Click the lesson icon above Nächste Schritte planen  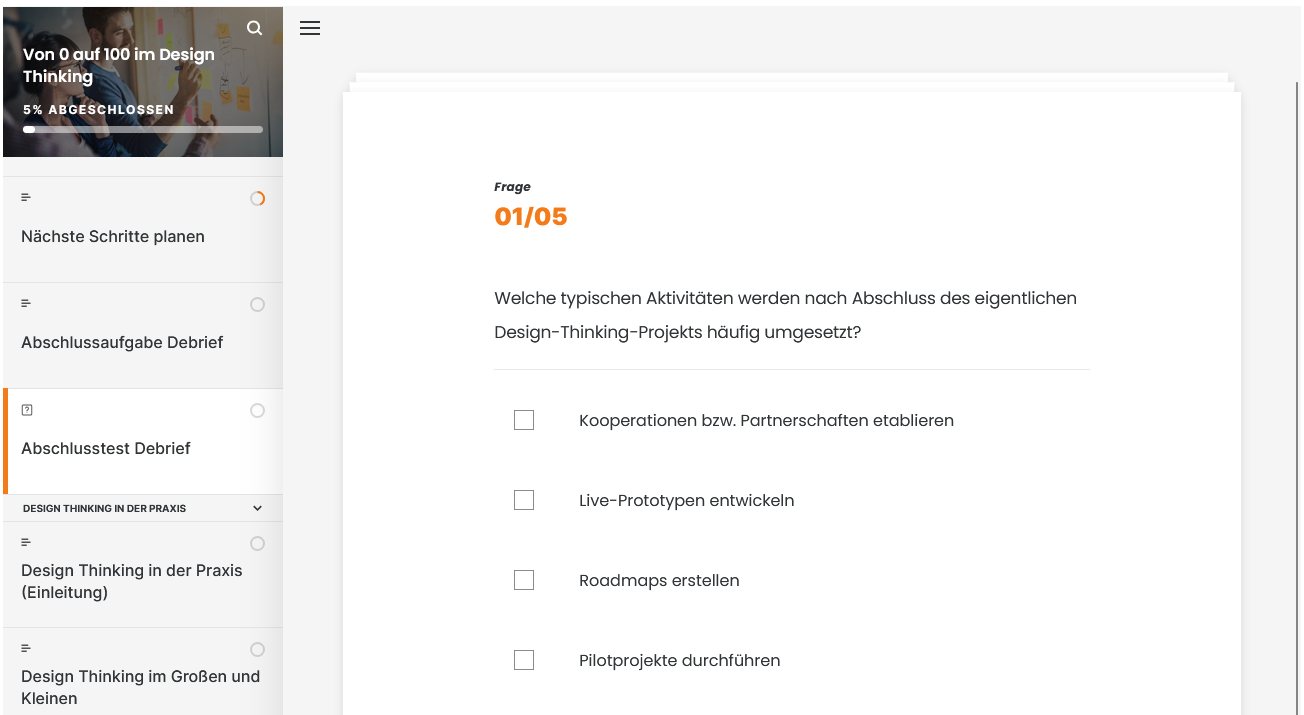point(26,197)
